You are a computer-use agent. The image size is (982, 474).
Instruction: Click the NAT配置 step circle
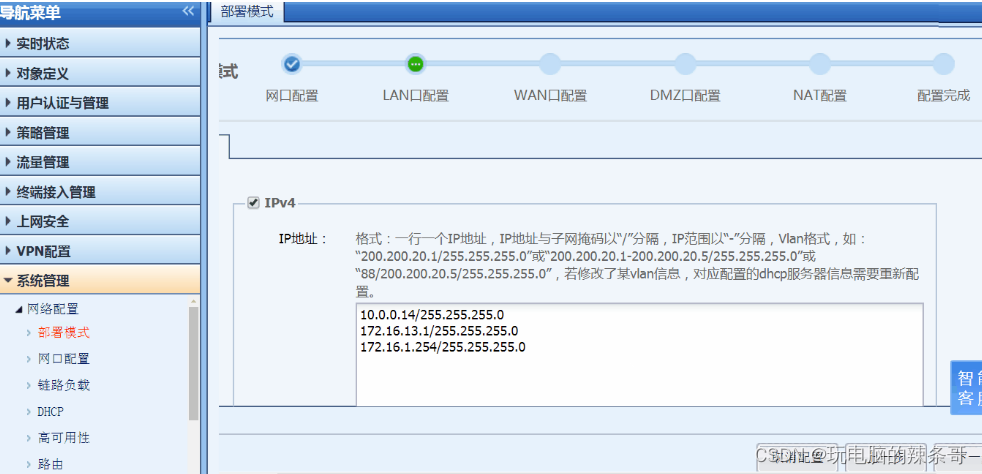(820, 64)
